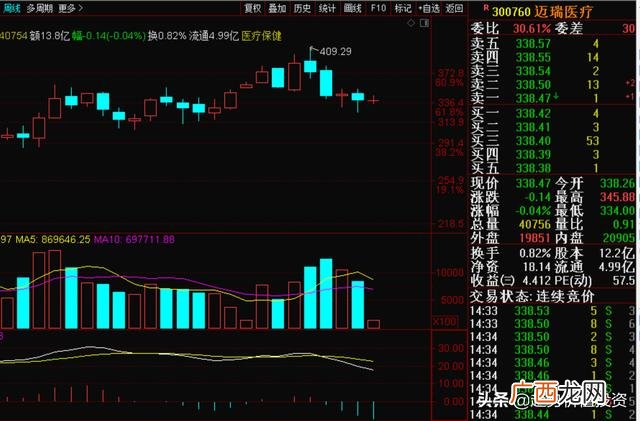Click 买三 price 338.40
Screen dimensions: 640x421
tap(533, 141)
